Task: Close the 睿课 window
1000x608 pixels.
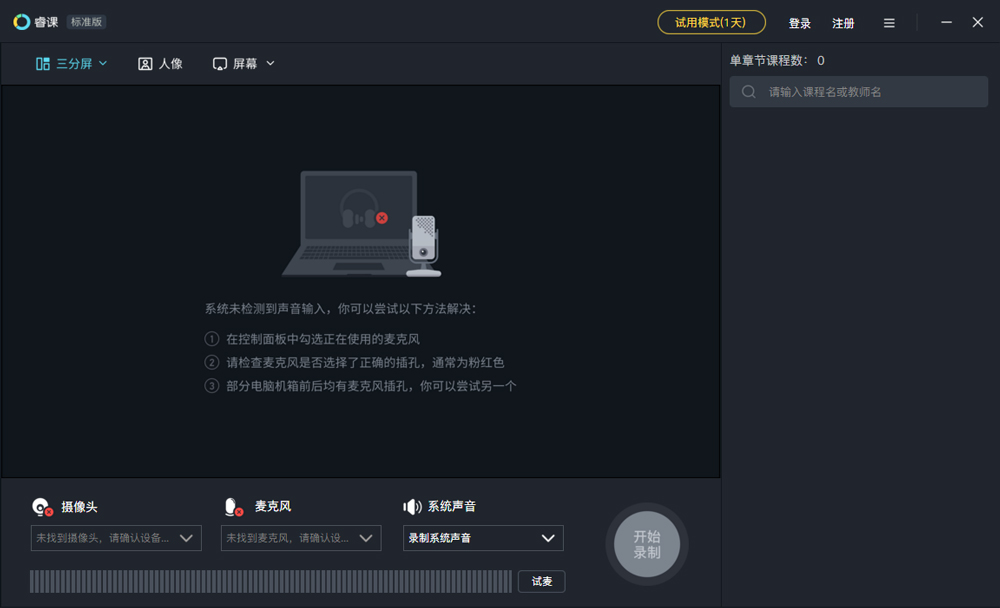Action: [x=978, y=22]
